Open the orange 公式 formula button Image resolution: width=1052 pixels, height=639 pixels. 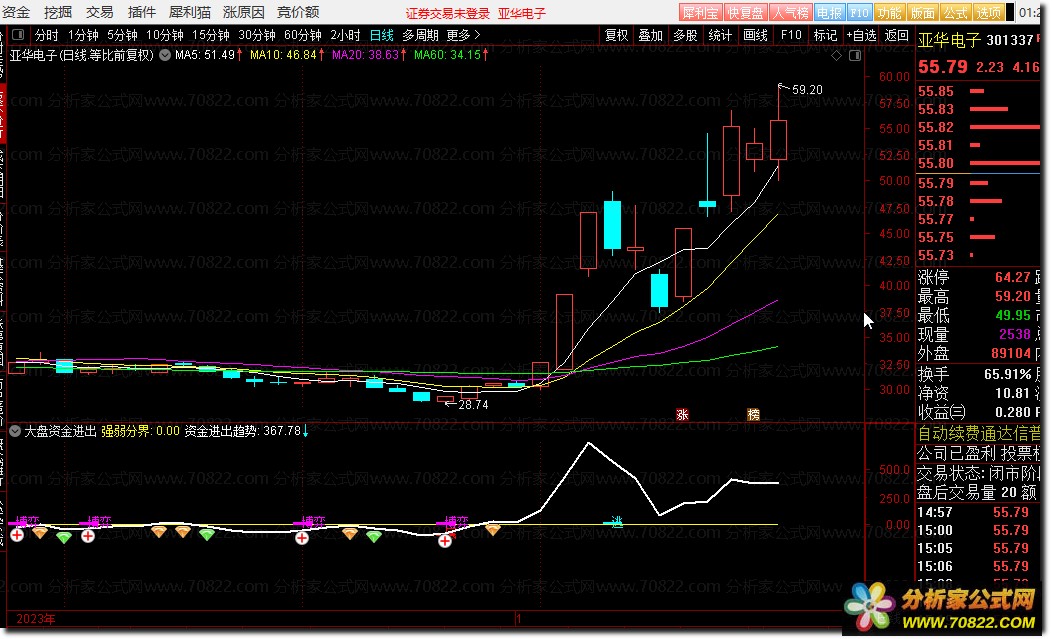tap(955, 13)
